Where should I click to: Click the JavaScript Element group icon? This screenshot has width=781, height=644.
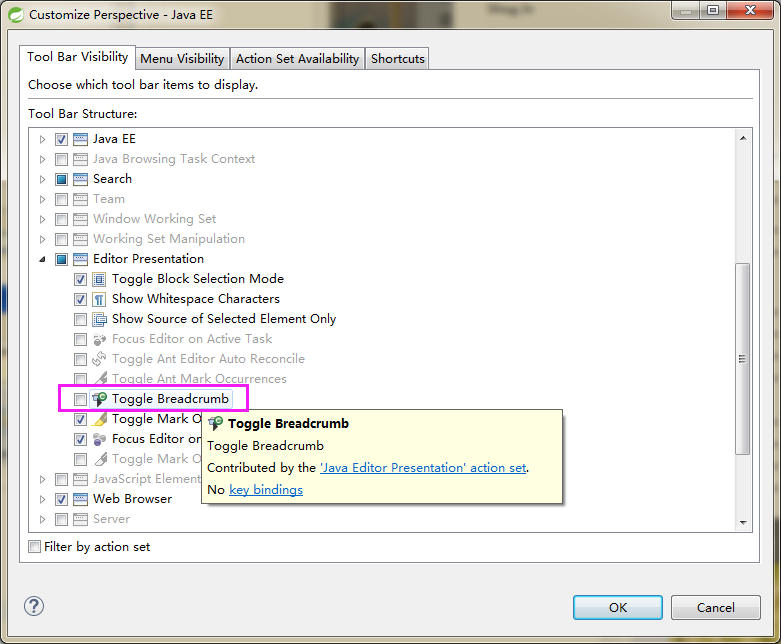pos(80,479)
